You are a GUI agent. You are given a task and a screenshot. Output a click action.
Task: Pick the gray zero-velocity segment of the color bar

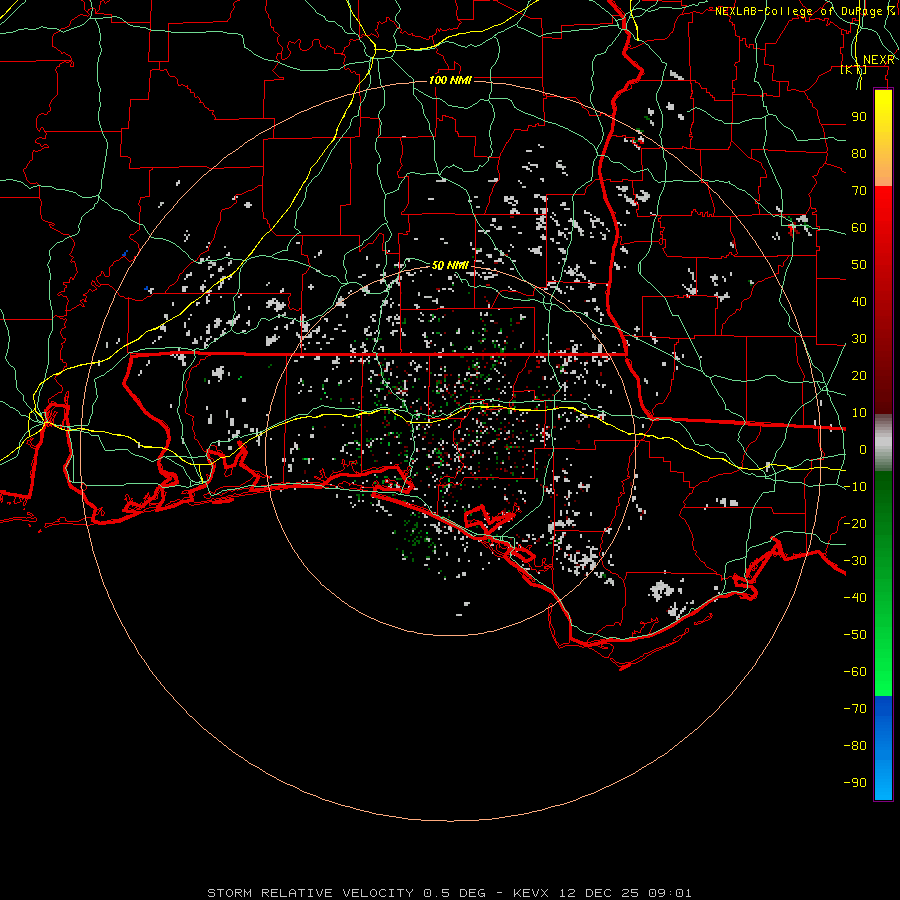pyautogui.click(x=883, y=443)
